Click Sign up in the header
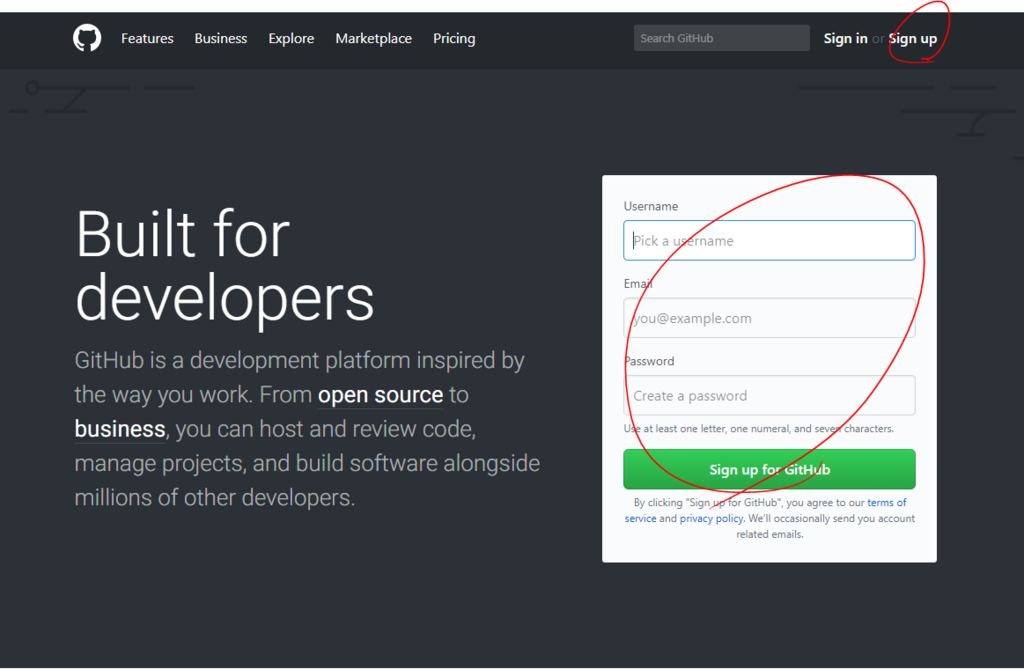The height and width of the screenshot is (669, 1024). pyautogui.click(x=913, y=39)
